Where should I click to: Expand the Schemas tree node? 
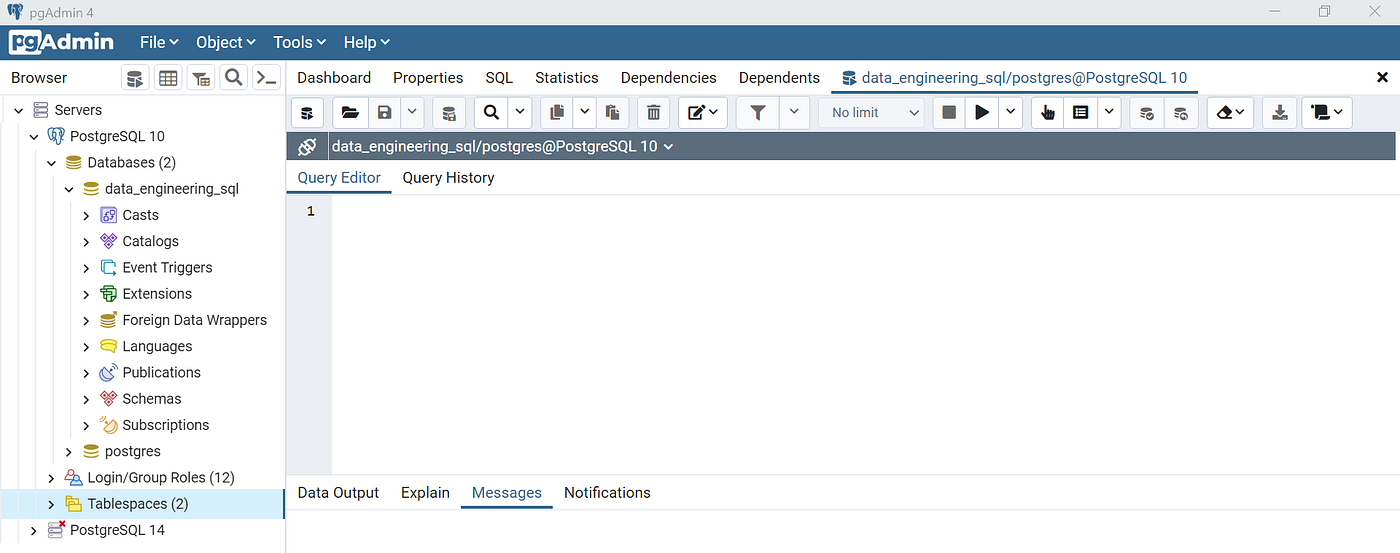(x=86, y=399)
